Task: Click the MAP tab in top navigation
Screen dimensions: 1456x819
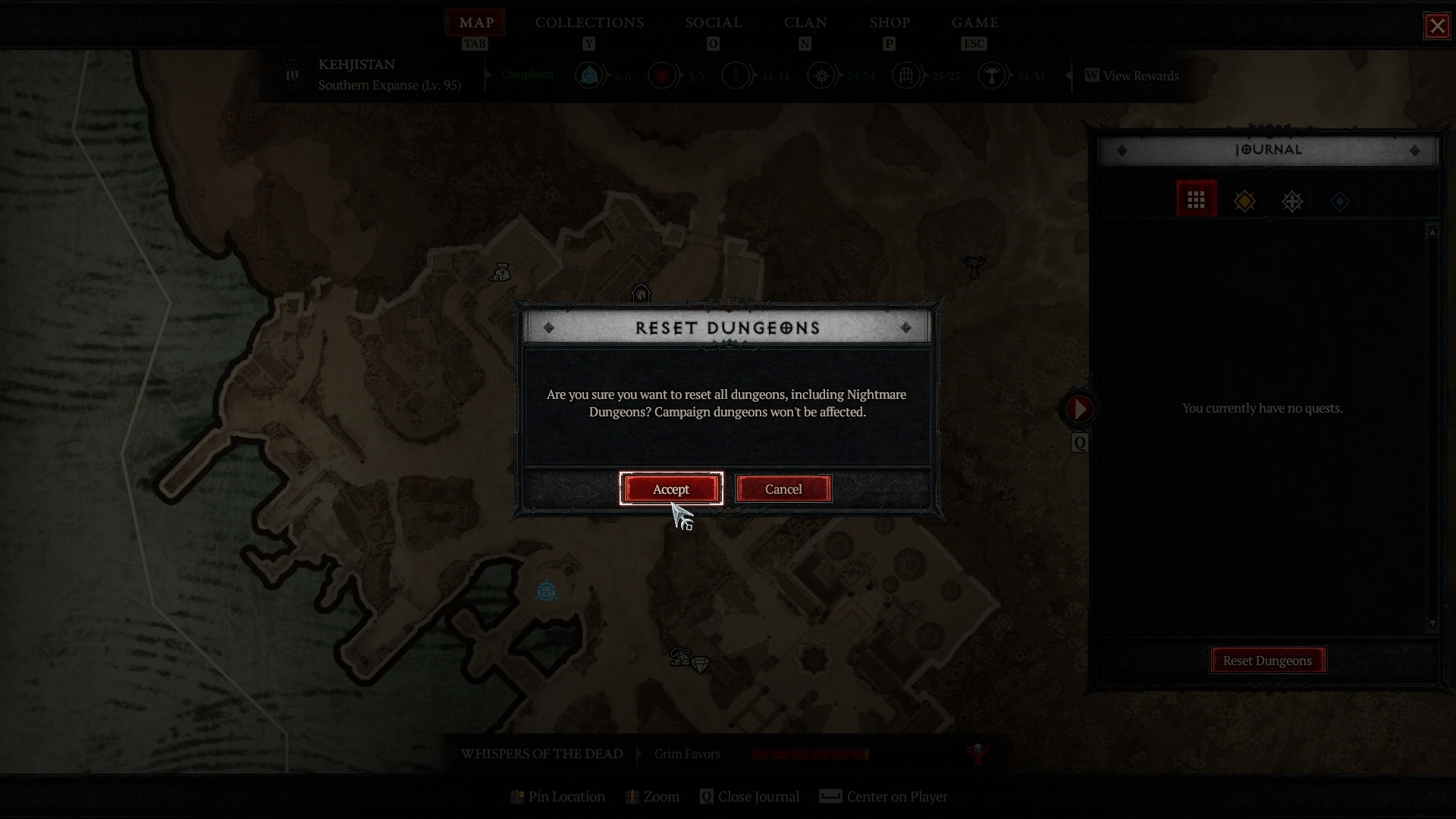Action: coord(475,21)
